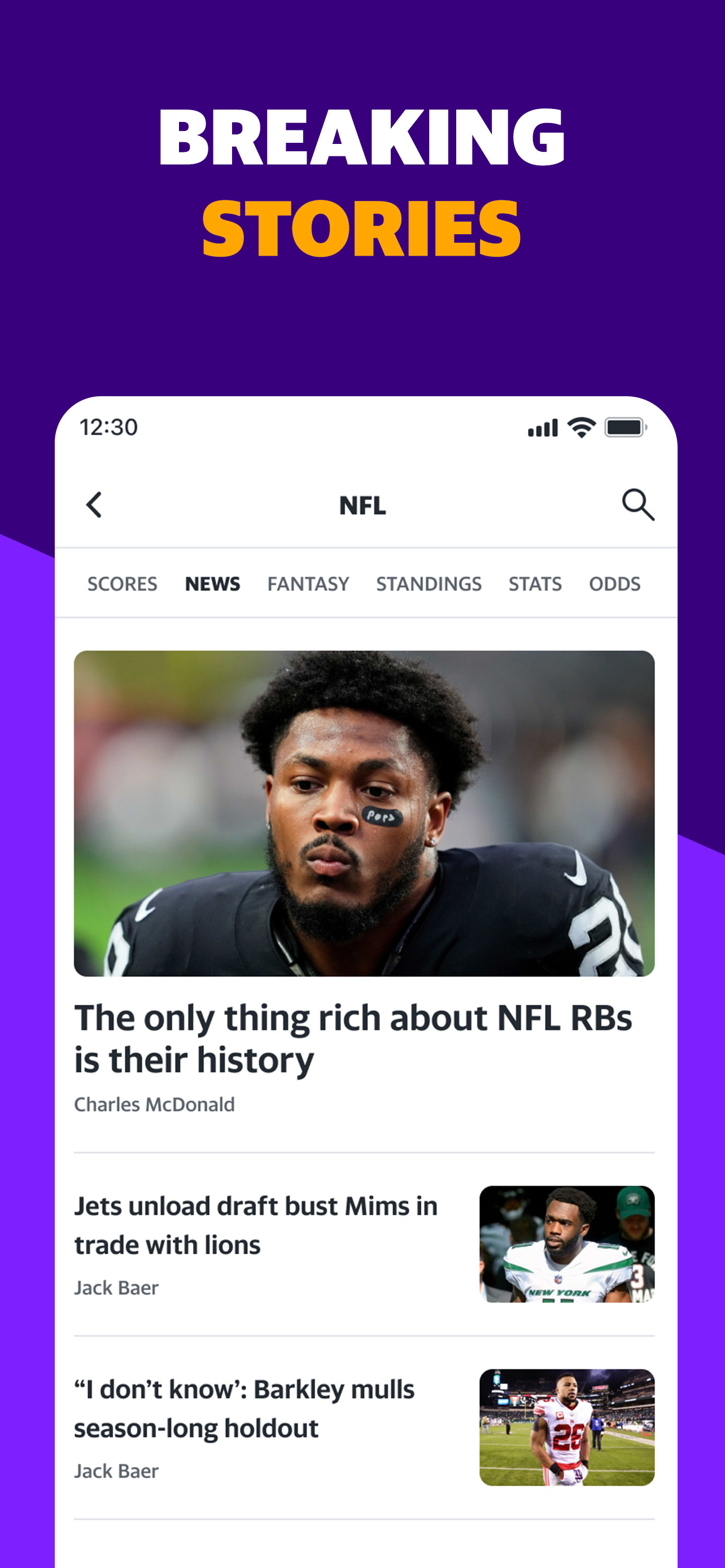Viewport: 725px width, 1568px height.
Task: Switch to the Scores tab
Action: pos(123,584)
